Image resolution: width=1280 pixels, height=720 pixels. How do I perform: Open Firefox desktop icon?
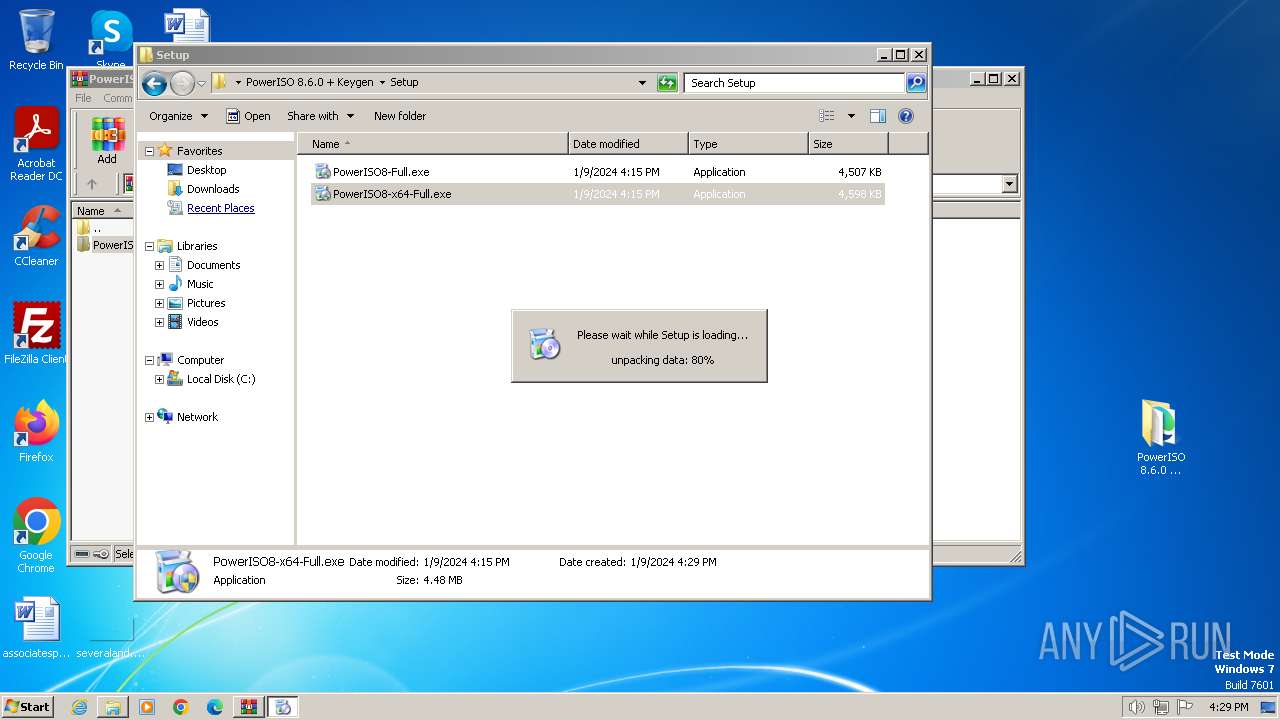pos(36,432)
